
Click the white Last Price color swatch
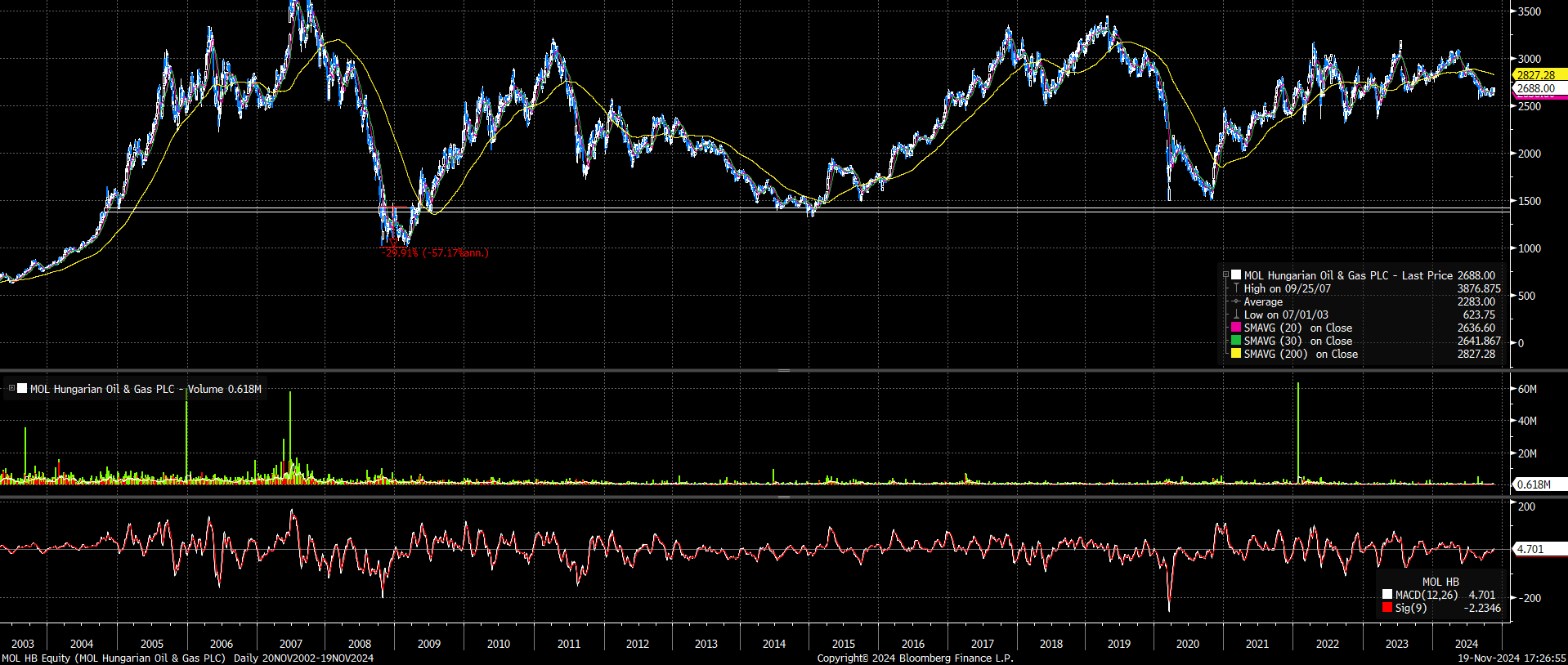pos(1236,275)
